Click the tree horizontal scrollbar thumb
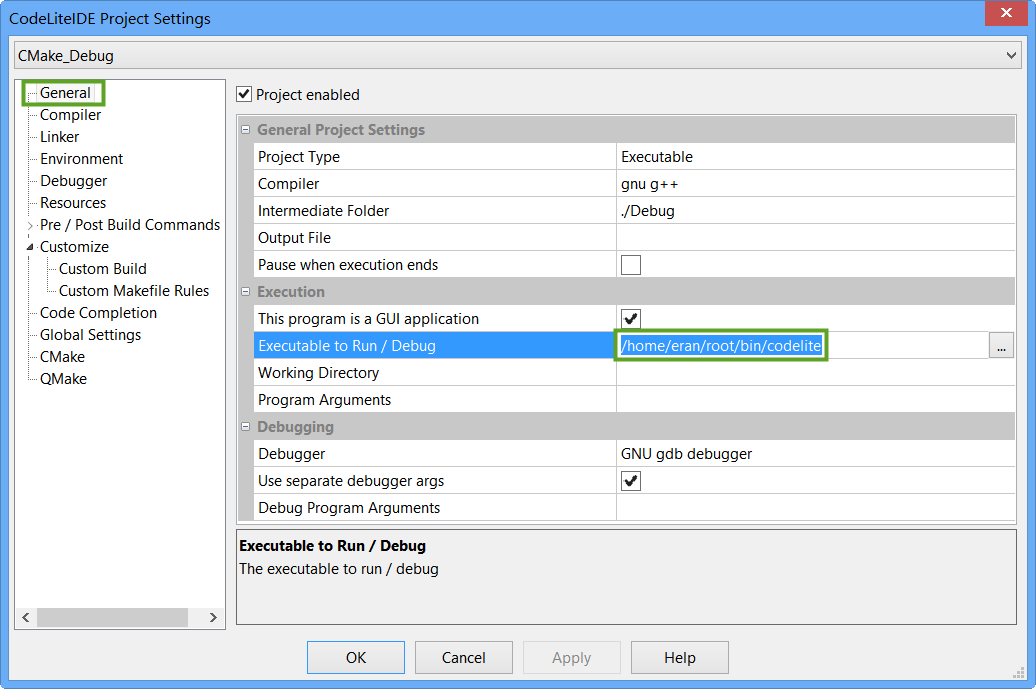Screen dimensions: 1036x689 (x=112, y=617)
